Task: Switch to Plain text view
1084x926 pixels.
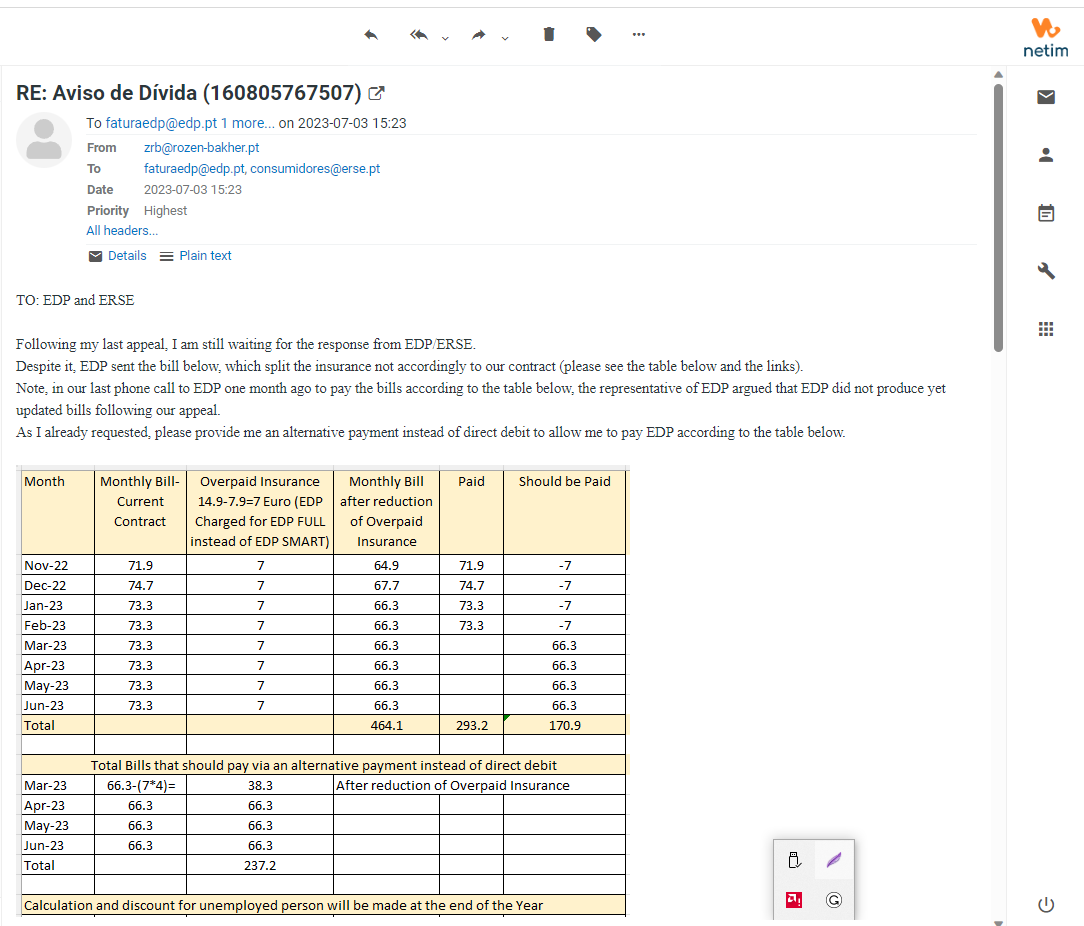Action: (196, 256)
